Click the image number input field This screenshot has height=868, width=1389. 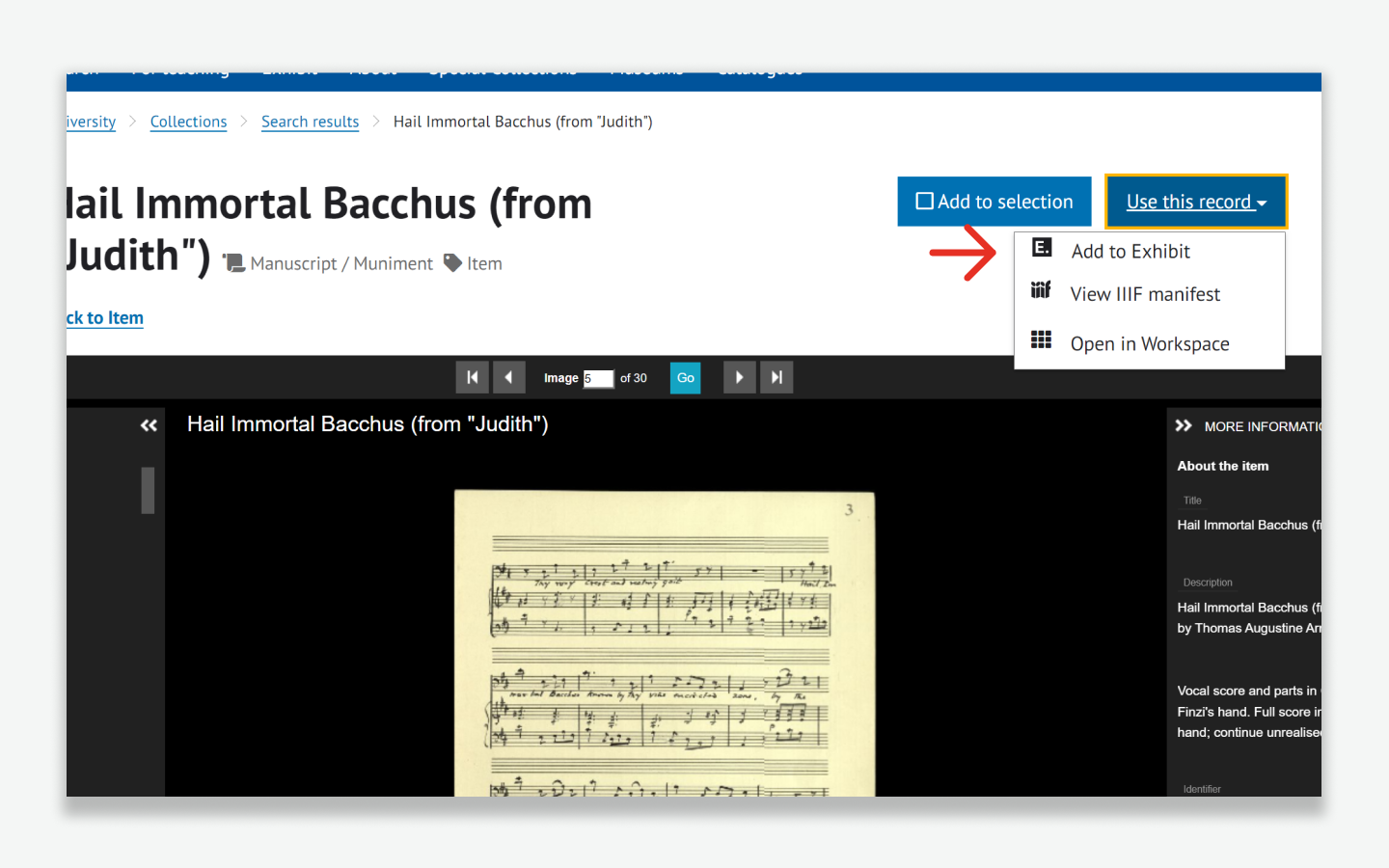pyautogui.click(x=598, y=378)
